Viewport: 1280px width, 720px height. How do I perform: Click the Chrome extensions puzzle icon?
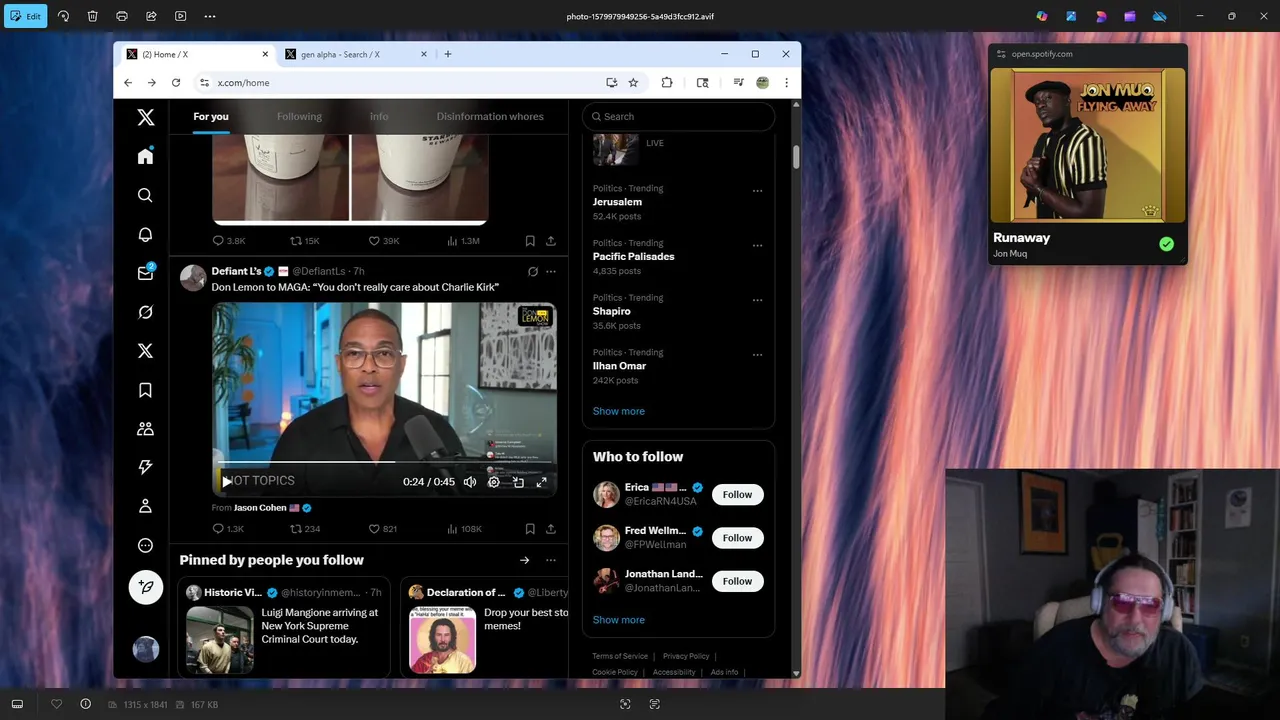(667, 83)
